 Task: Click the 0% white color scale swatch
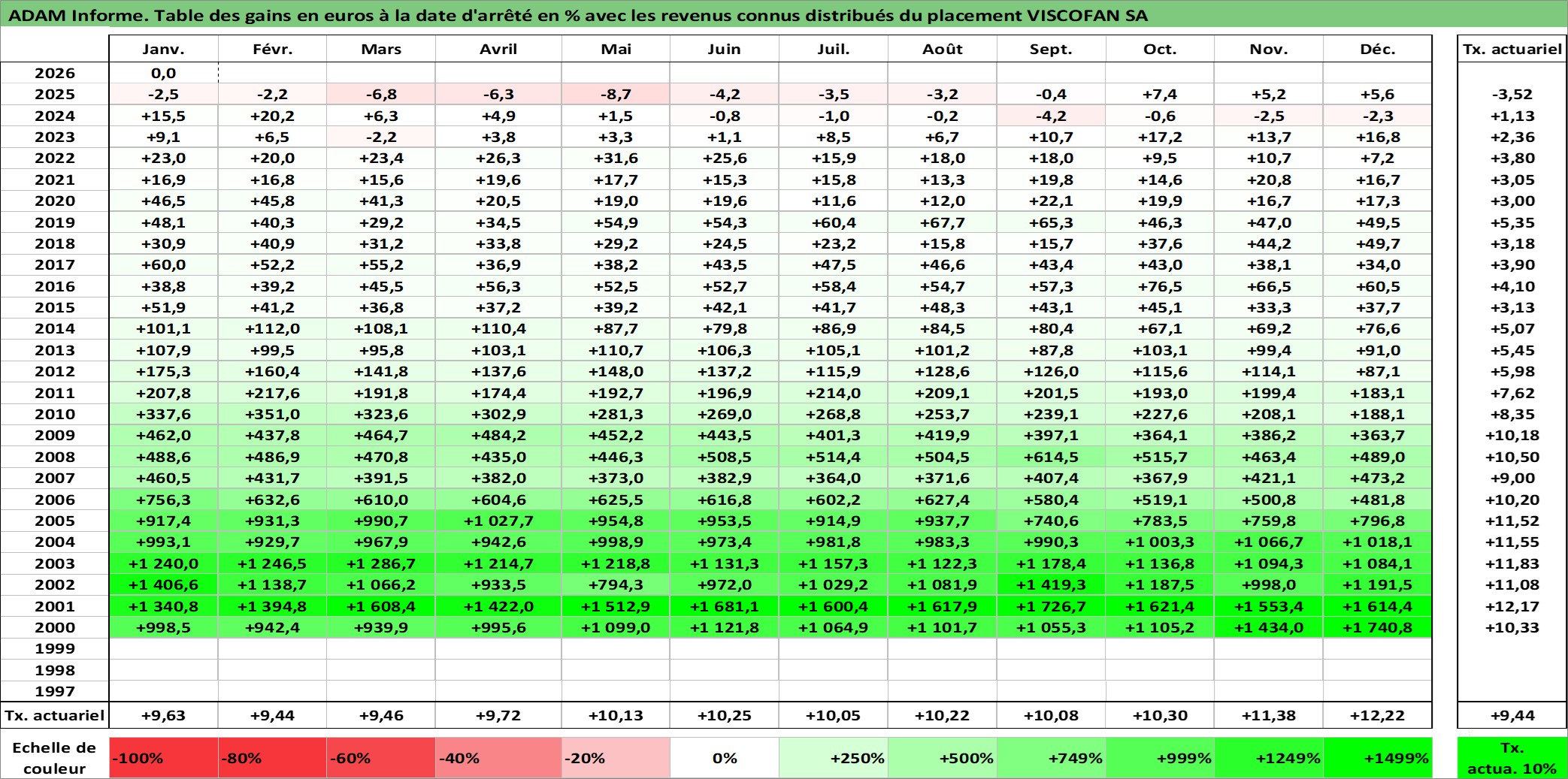click(725, 758)
